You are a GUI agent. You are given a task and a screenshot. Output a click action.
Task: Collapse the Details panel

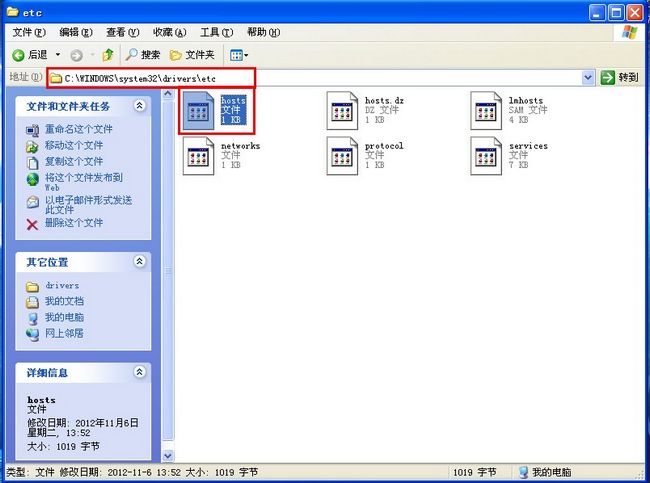[139, 372]
